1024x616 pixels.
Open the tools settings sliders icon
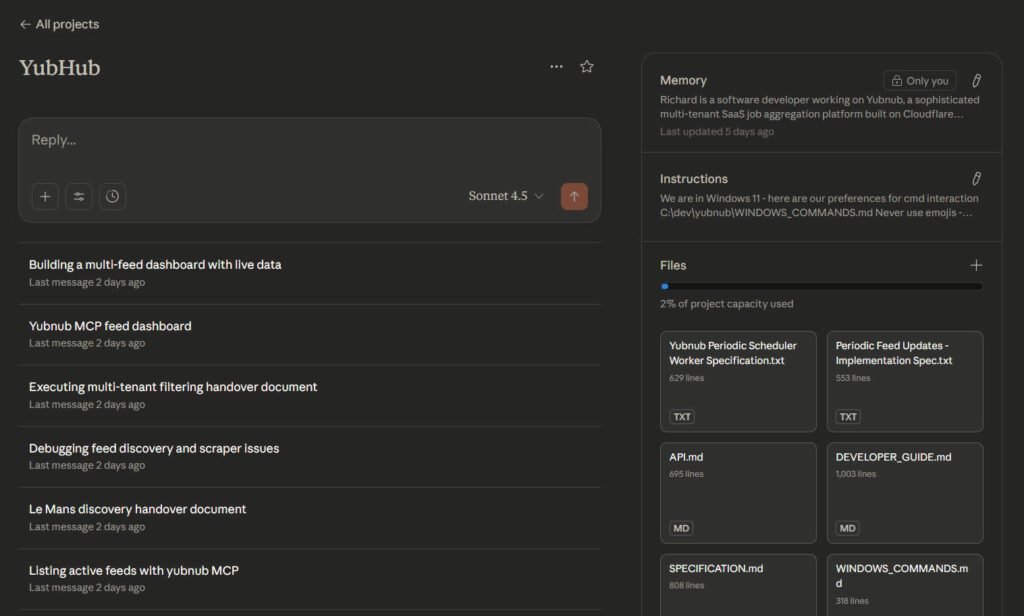coord(79,196)
